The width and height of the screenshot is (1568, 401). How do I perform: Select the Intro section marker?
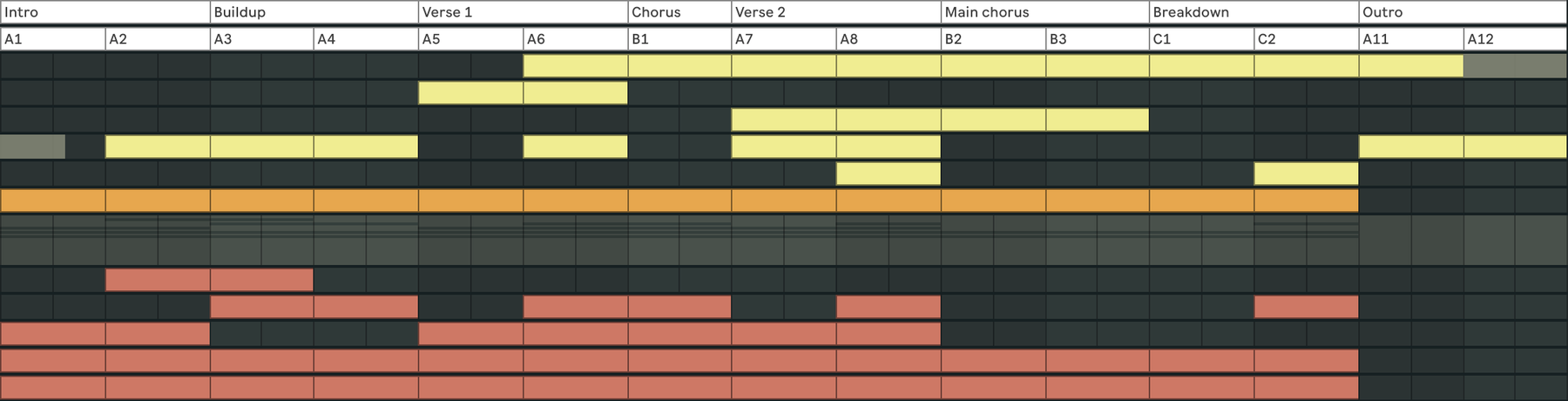[x=22, y=12]
